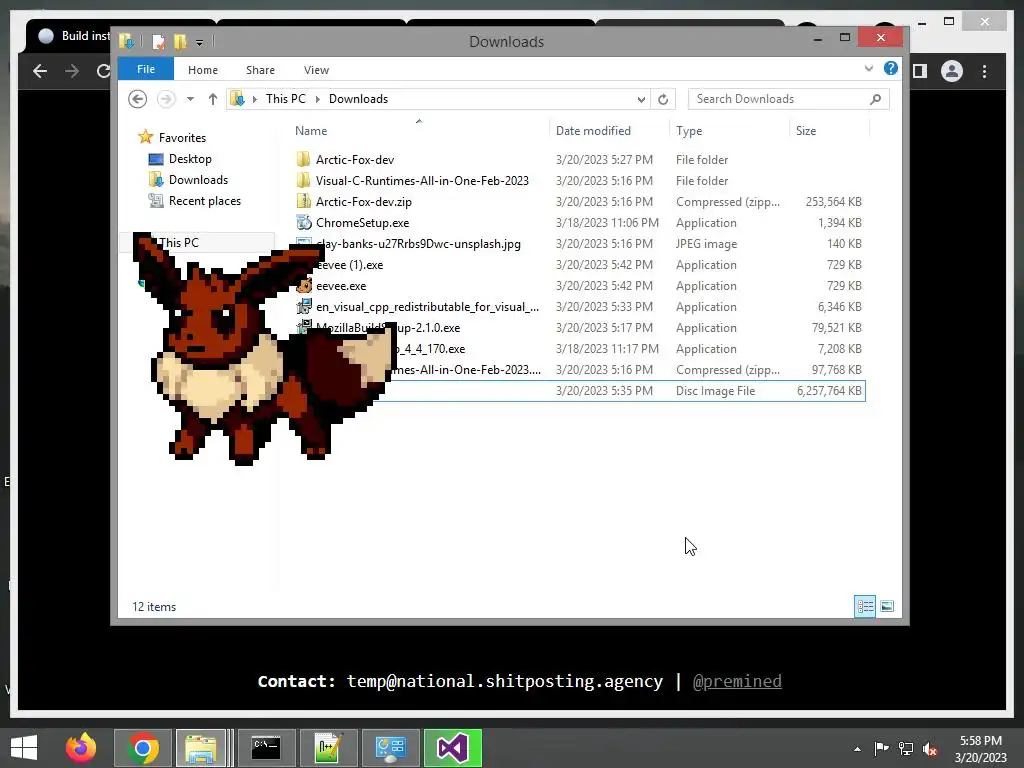The width and height of the screenshot is (1024, 768).
Task: Open File Explorer taskbar icon
Action: pos(200,748)
